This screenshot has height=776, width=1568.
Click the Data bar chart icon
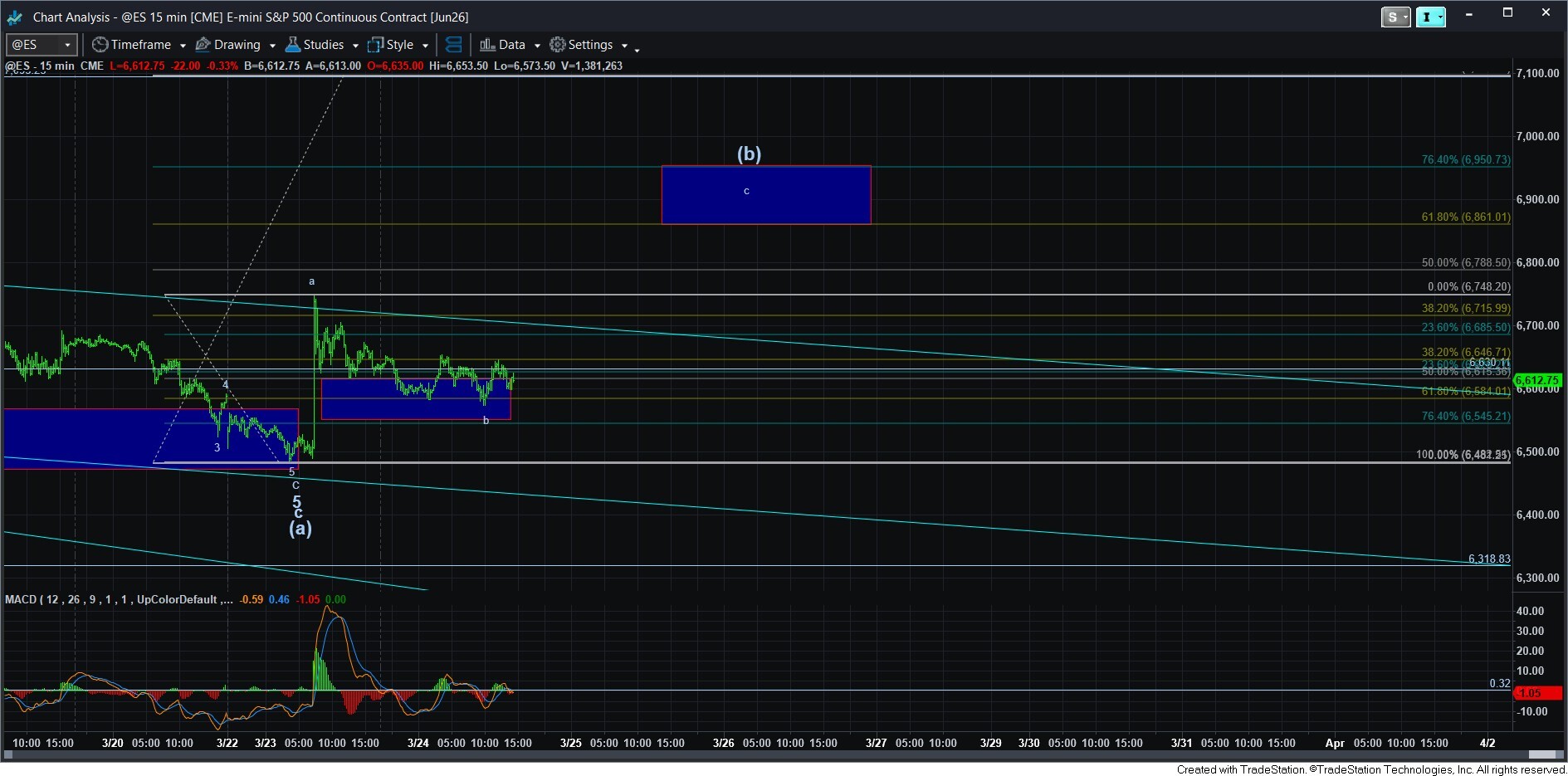pos(487,45)
